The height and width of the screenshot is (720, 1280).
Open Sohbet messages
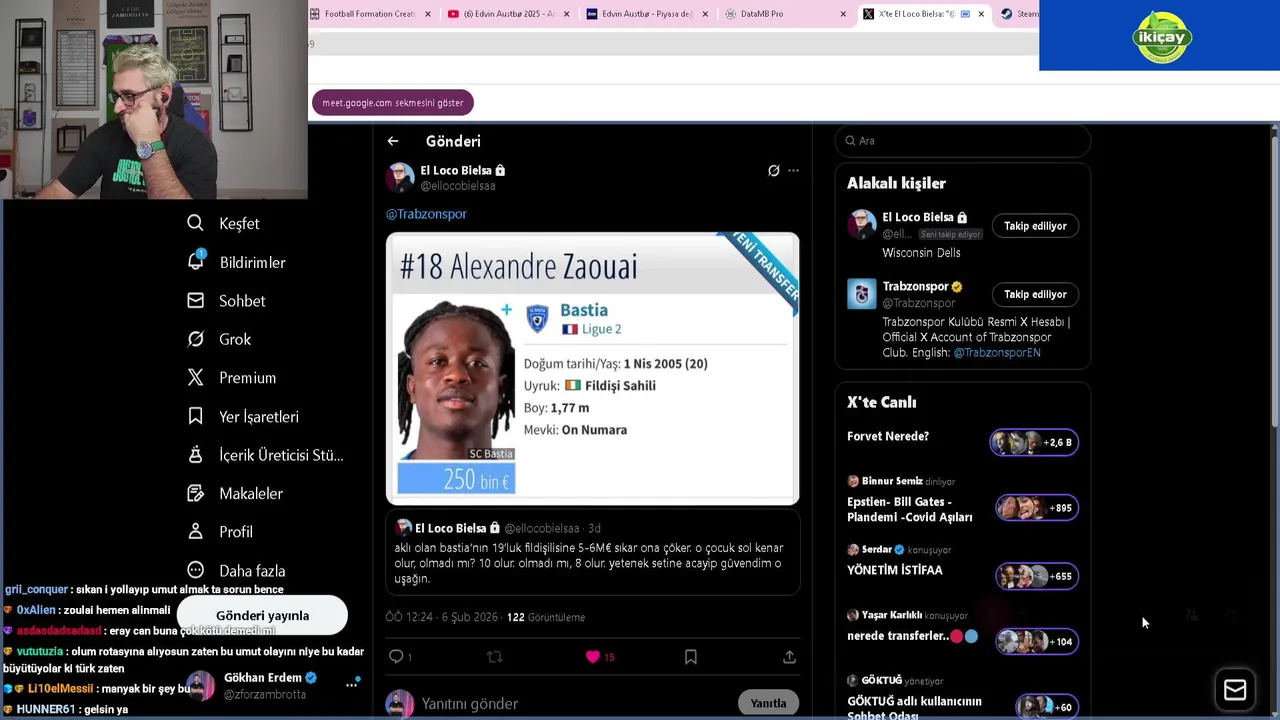pos(226,301)
